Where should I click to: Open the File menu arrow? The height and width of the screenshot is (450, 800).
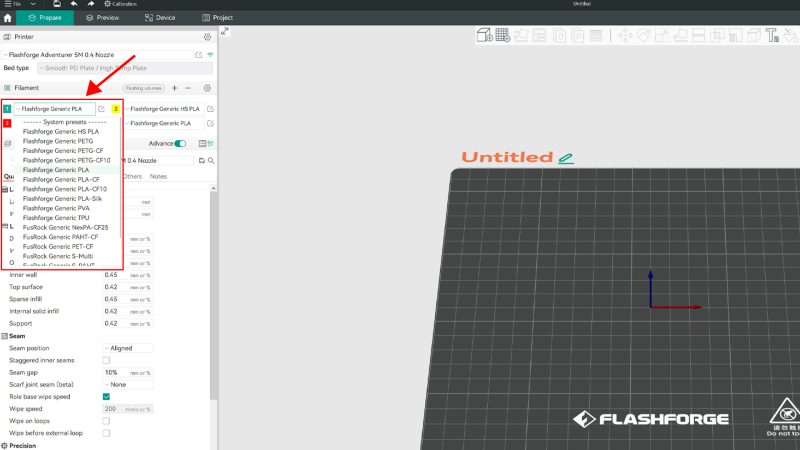tap(33, 4)
